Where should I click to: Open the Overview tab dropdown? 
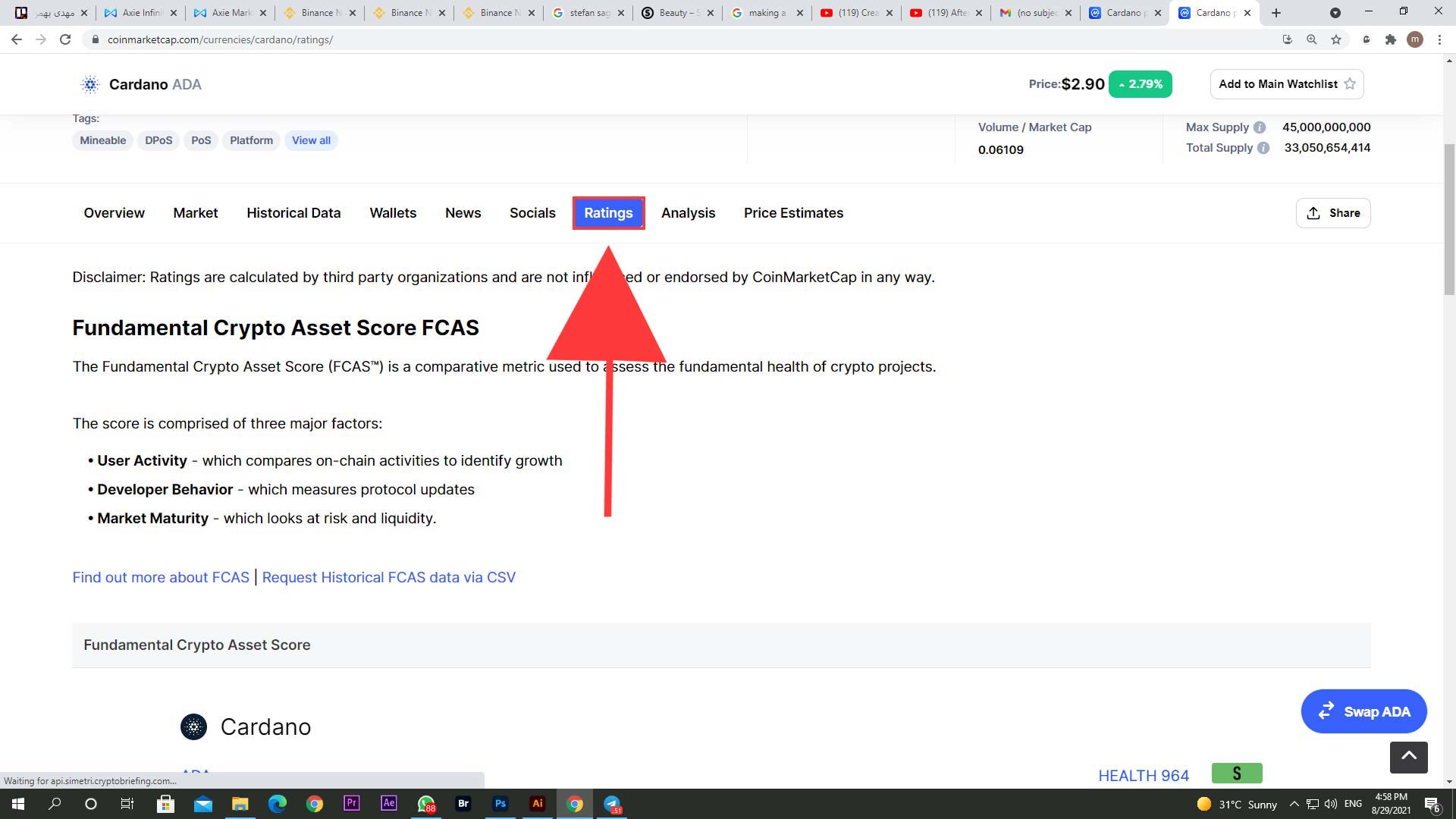113,213
